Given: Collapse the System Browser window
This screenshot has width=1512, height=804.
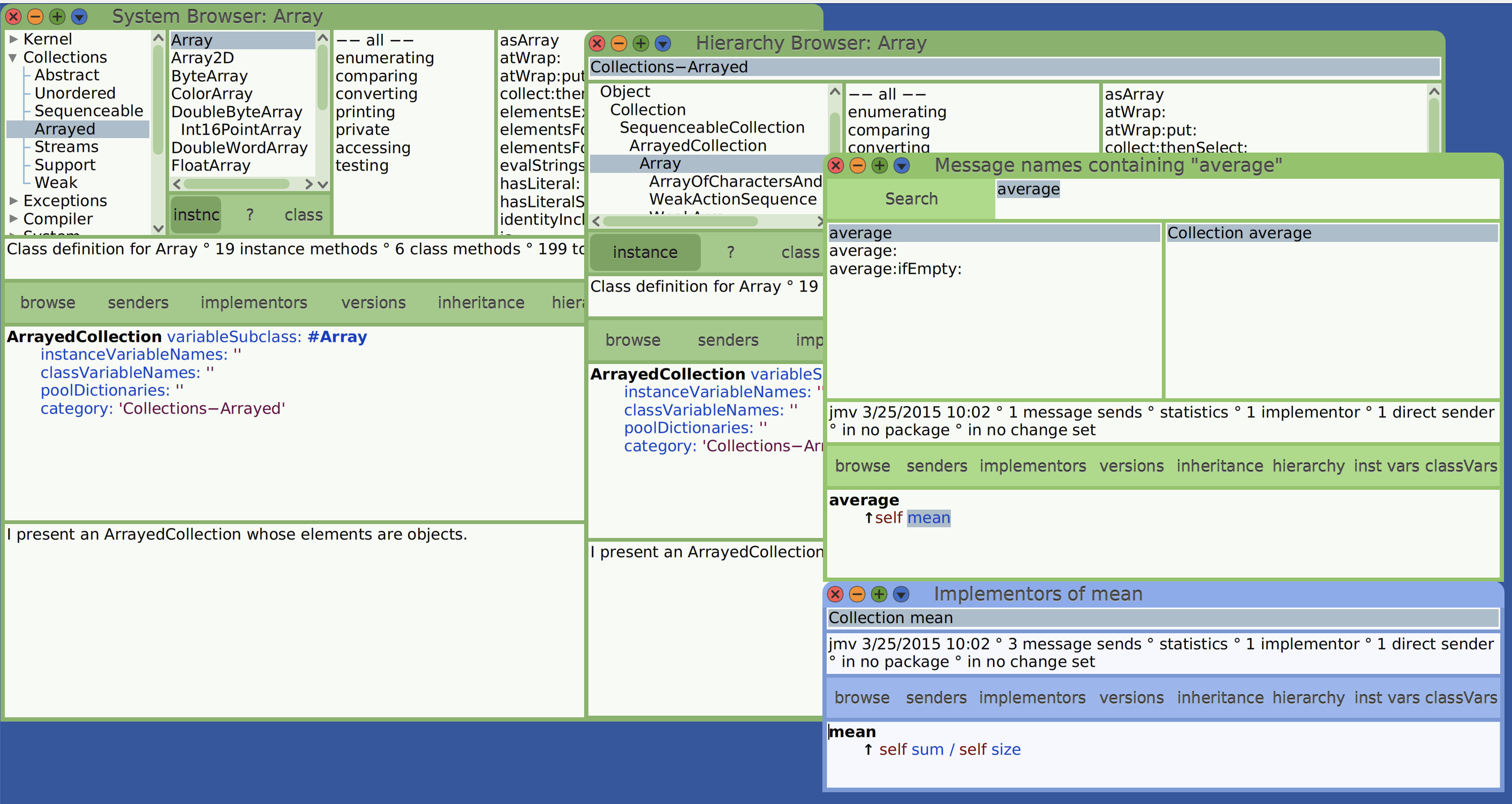Looking at the screenshot, I should 35,17.
